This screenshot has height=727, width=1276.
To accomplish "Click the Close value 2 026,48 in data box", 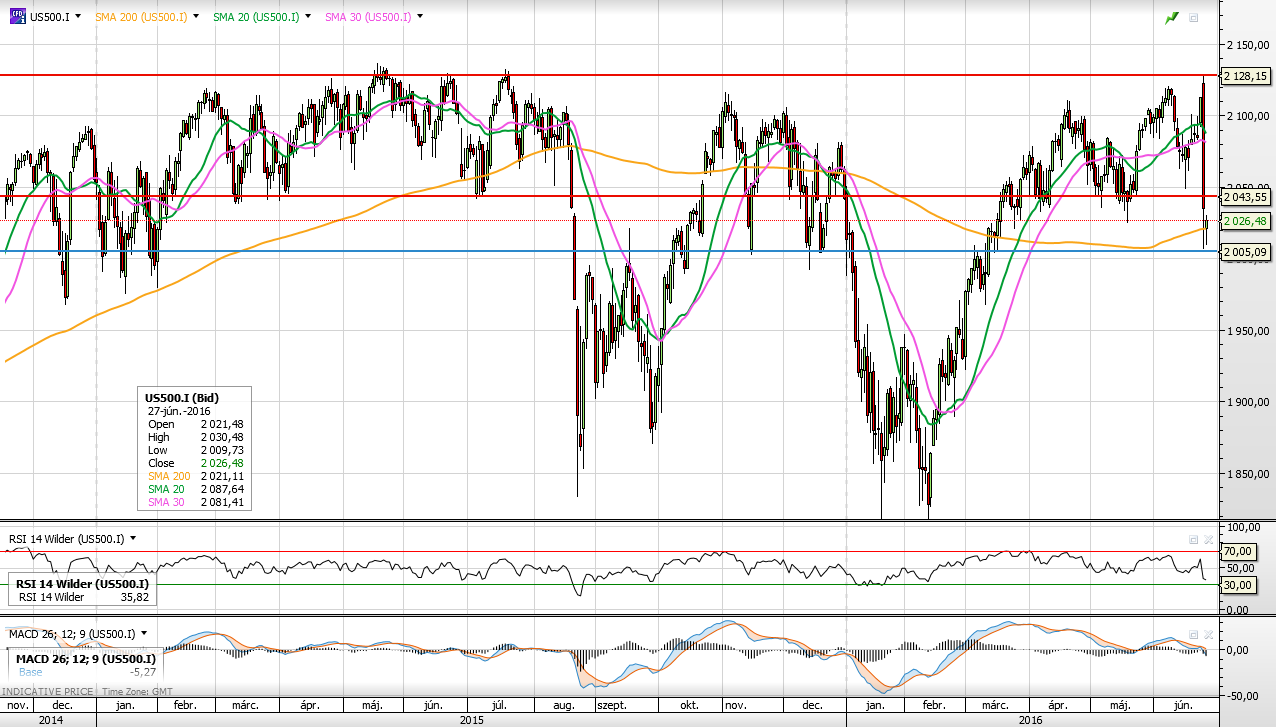I will [222, 463].
